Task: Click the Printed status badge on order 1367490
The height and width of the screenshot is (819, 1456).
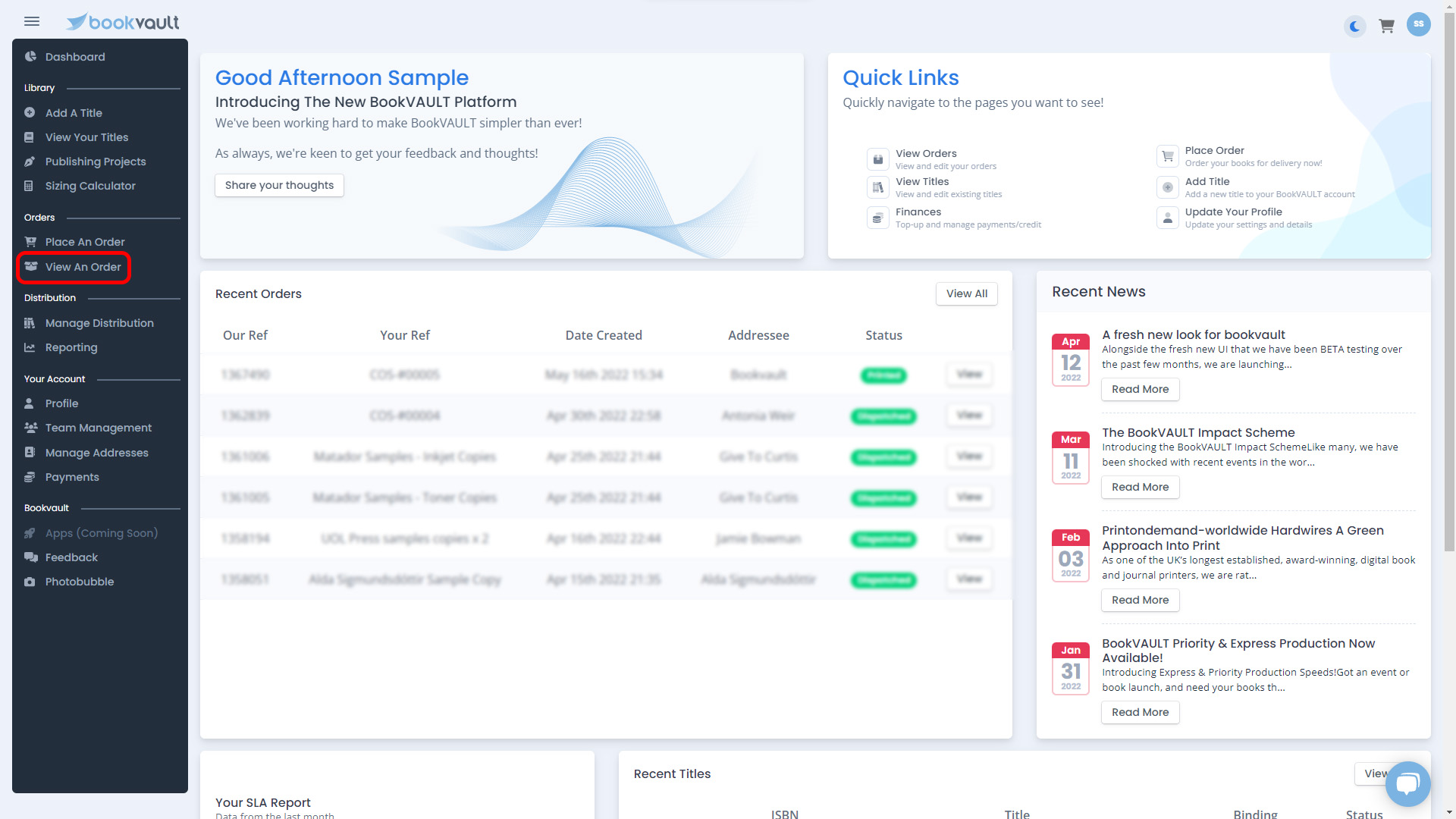Action: [x=883, y=375]
